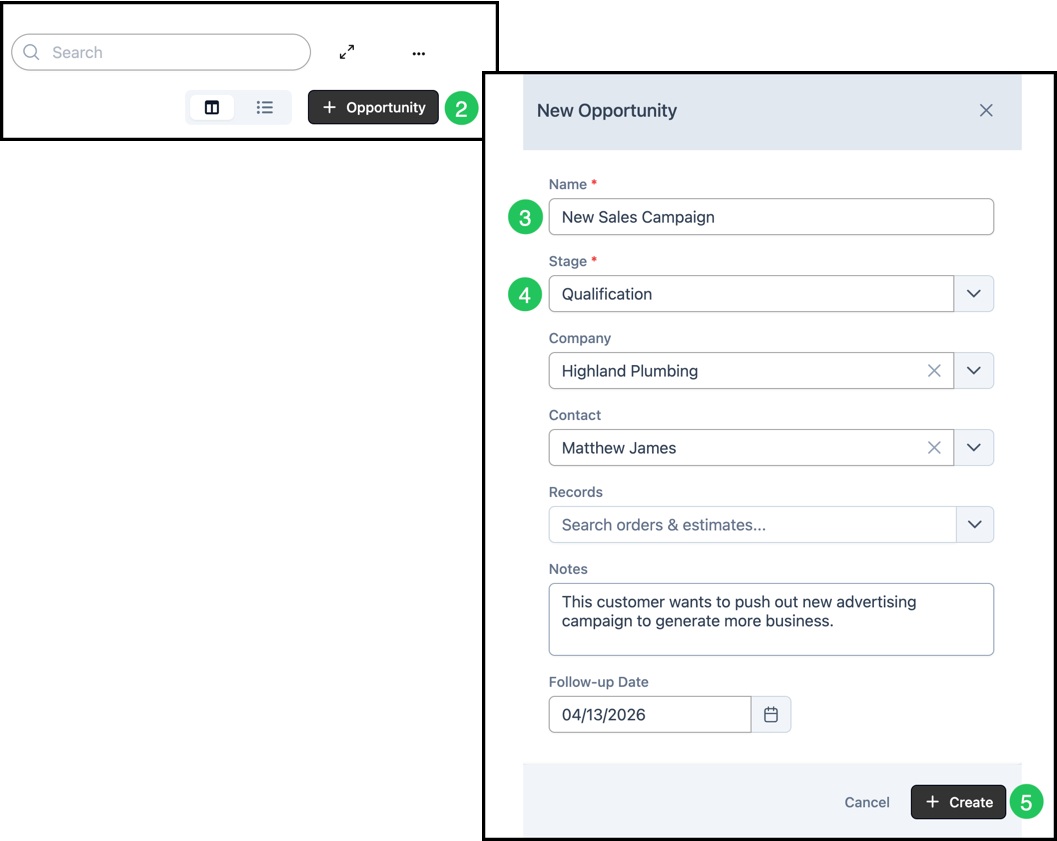1057x841 pixels.
Task: Expand the Company dropdown arrow
Action: [973, 371]
